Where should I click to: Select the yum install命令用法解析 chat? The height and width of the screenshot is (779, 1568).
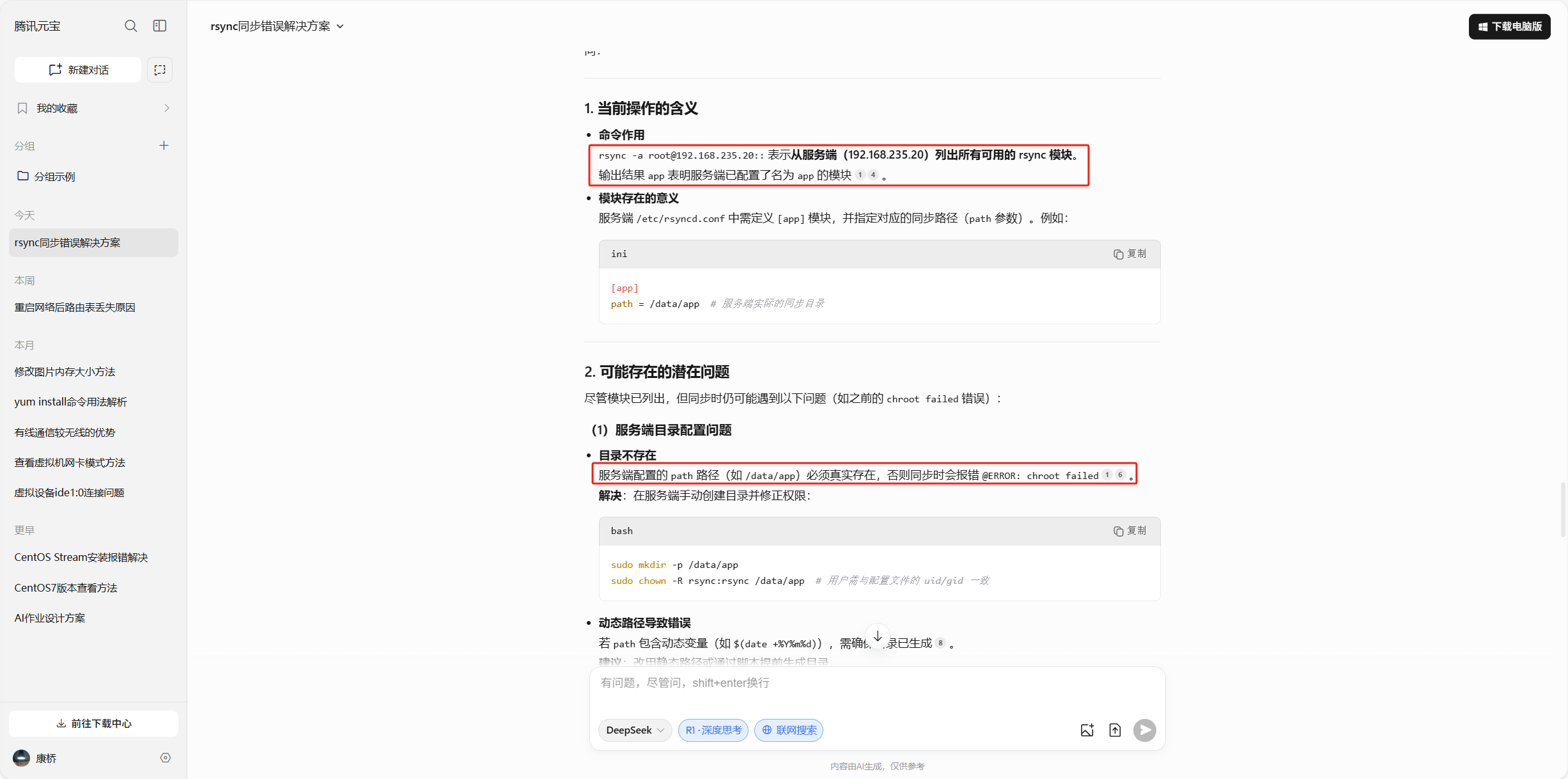coord(71,402)
